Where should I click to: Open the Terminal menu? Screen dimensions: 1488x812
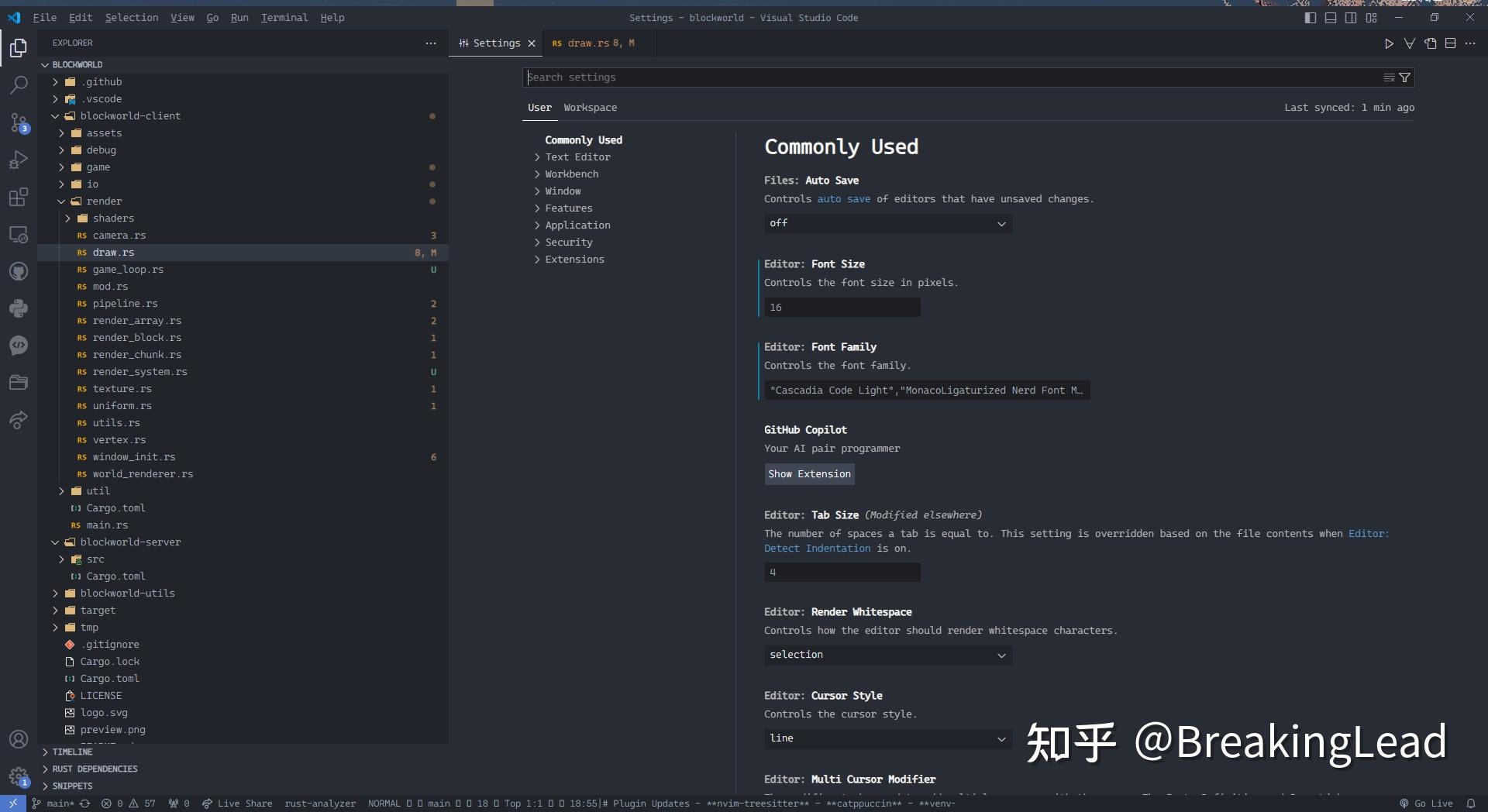(284, 17)
